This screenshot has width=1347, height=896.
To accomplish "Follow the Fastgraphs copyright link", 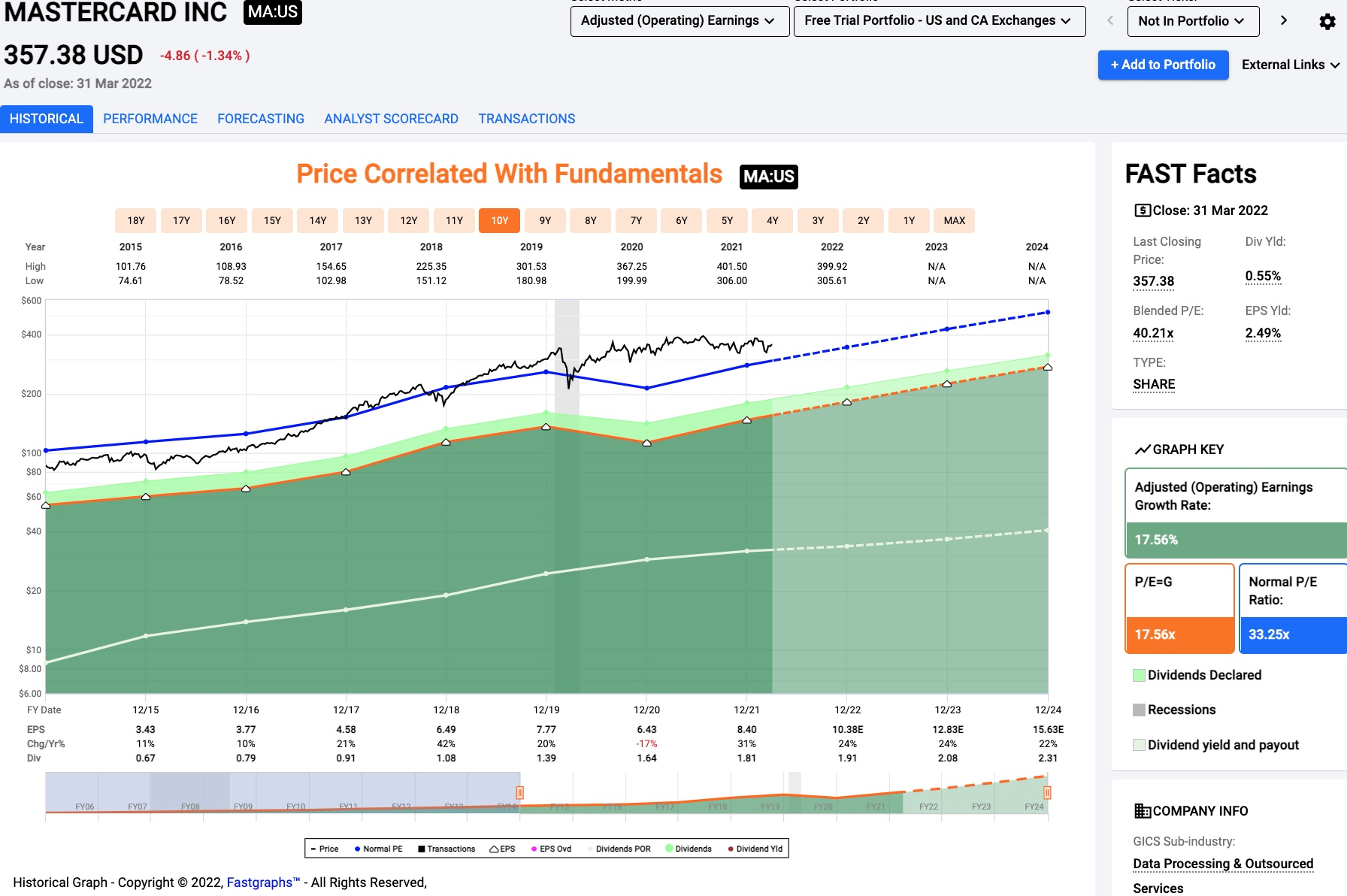I will [263, 882].
